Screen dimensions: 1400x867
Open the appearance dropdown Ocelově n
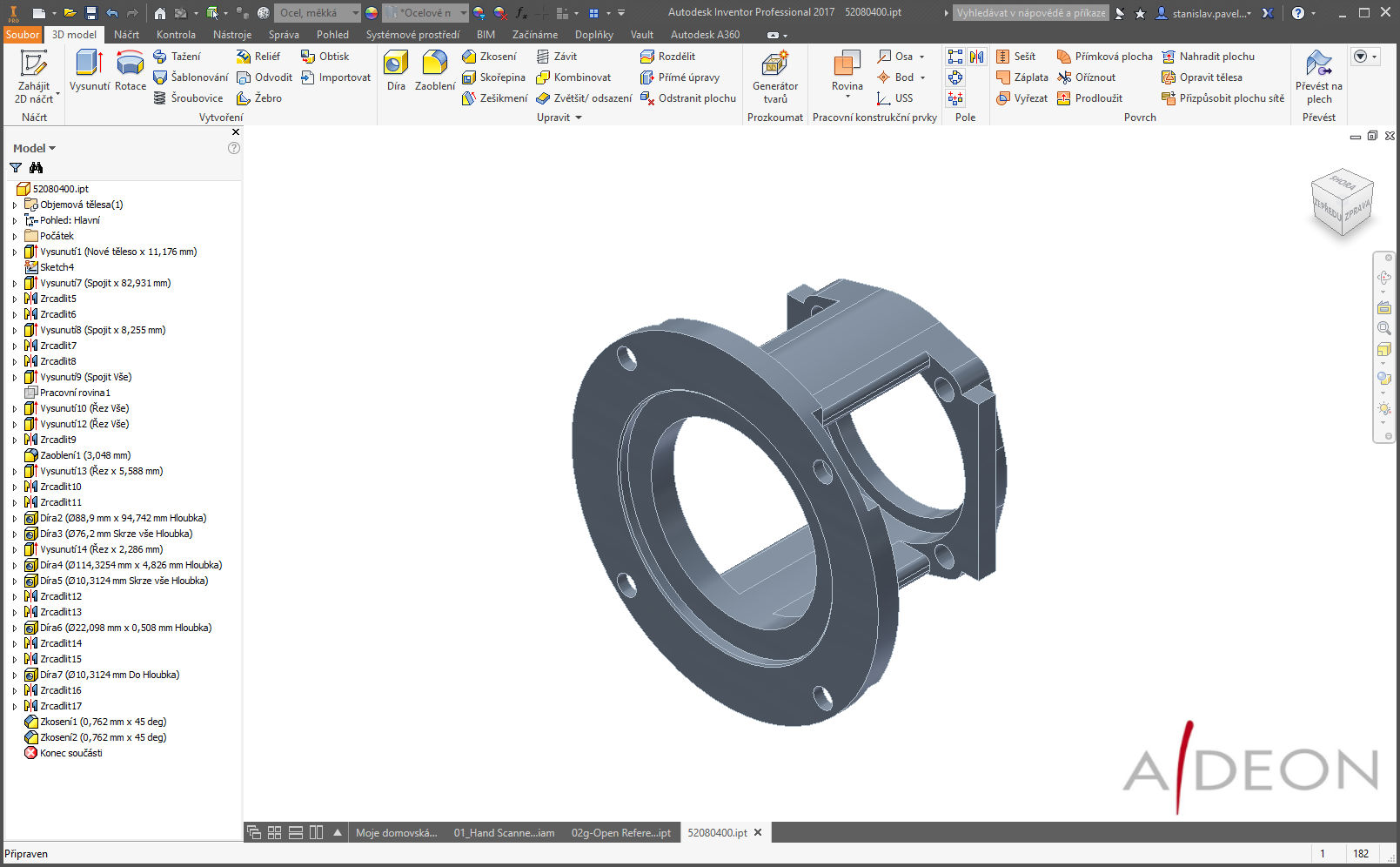(425, 13)
